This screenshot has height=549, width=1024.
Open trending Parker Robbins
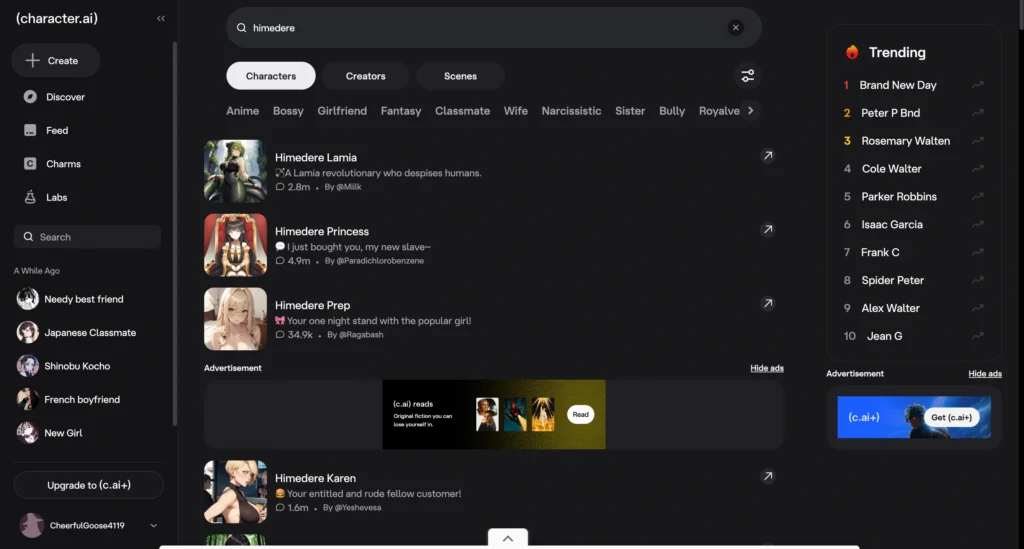click(899, 196)
